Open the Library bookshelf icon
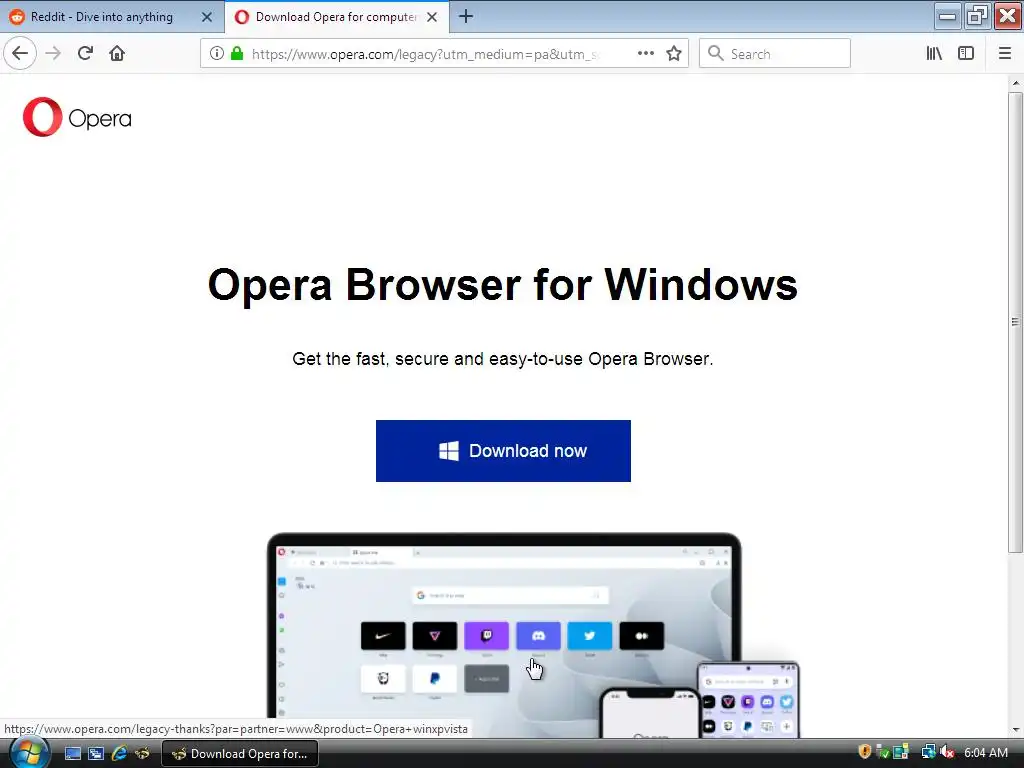The height and width of the screenshot is (768, 1024). click(934, 54)
